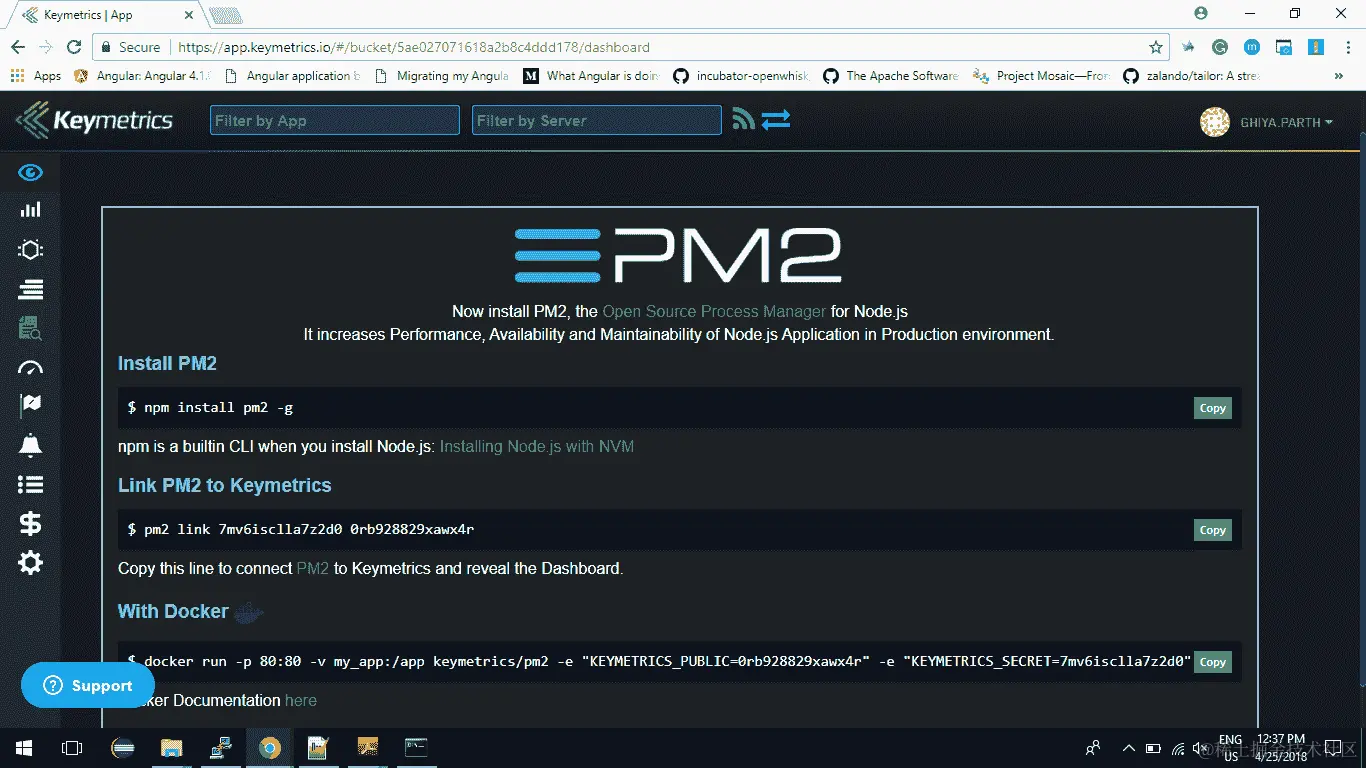This screenshot has height=768, width=1366.
Task: Open the stacked lines sidebar icon
Action: (x=30, y=289)
